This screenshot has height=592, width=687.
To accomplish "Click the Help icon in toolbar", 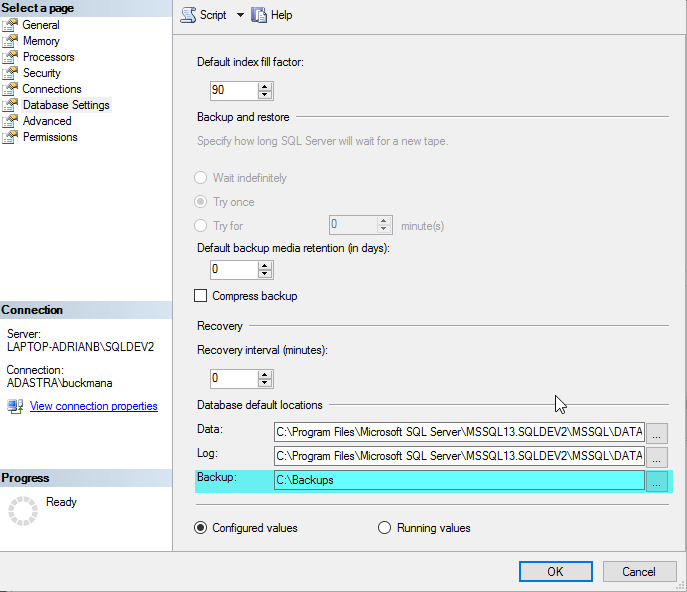I will click(259, 15).
